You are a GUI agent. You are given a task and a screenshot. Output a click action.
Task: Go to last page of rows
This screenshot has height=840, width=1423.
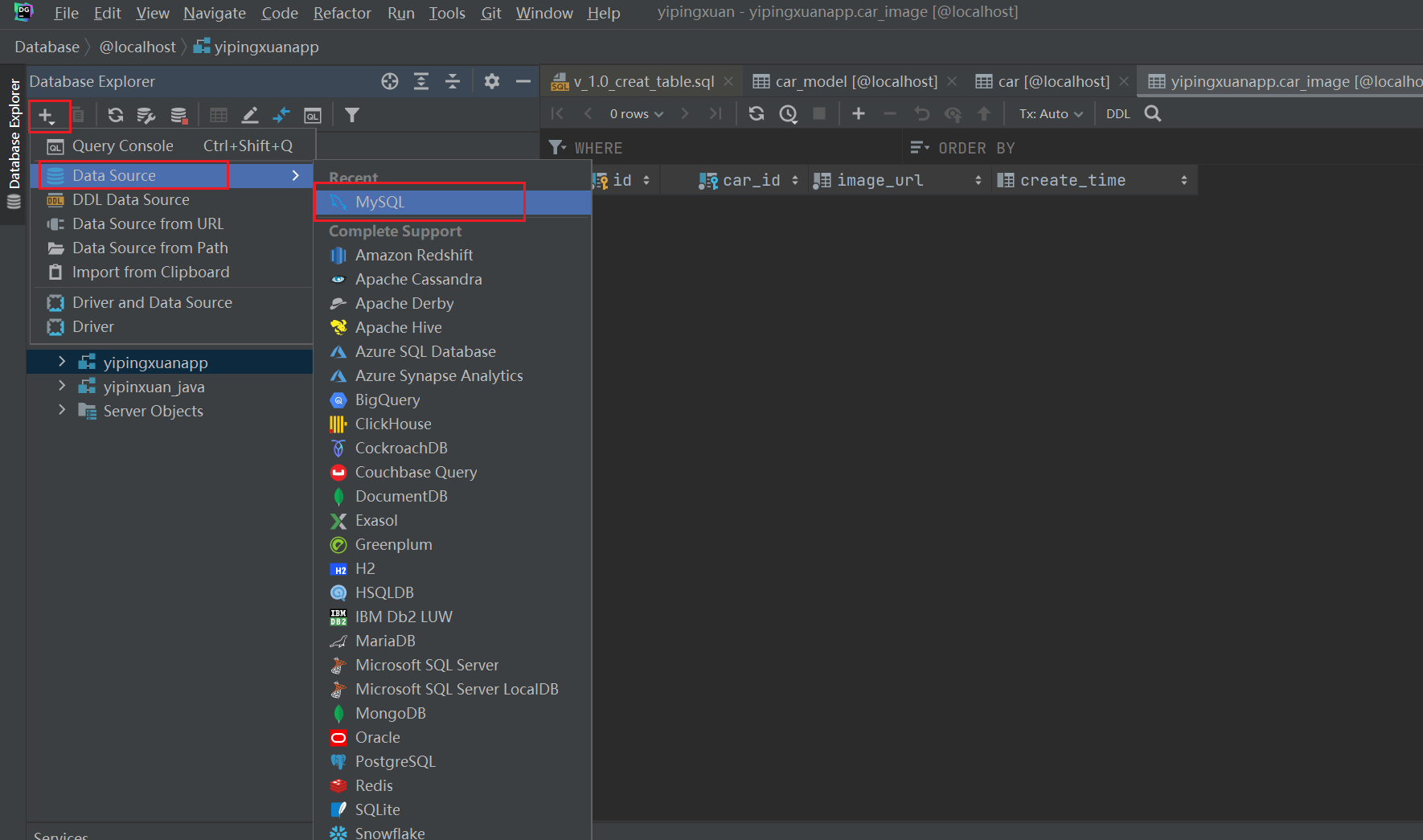(x=716, y=113)
